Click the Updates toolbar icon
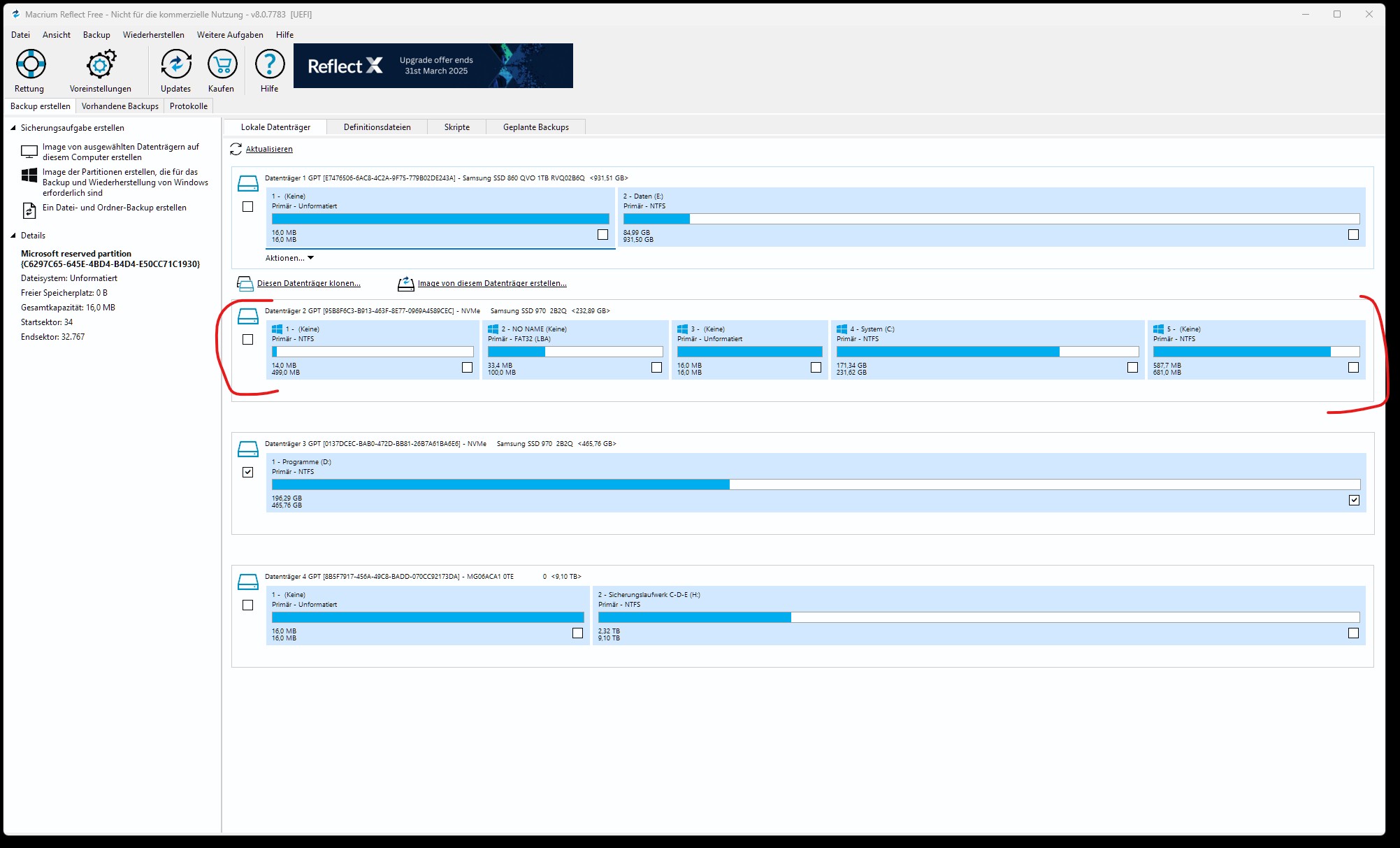Viewport: 1400px width, 848px height. [175, 64]
